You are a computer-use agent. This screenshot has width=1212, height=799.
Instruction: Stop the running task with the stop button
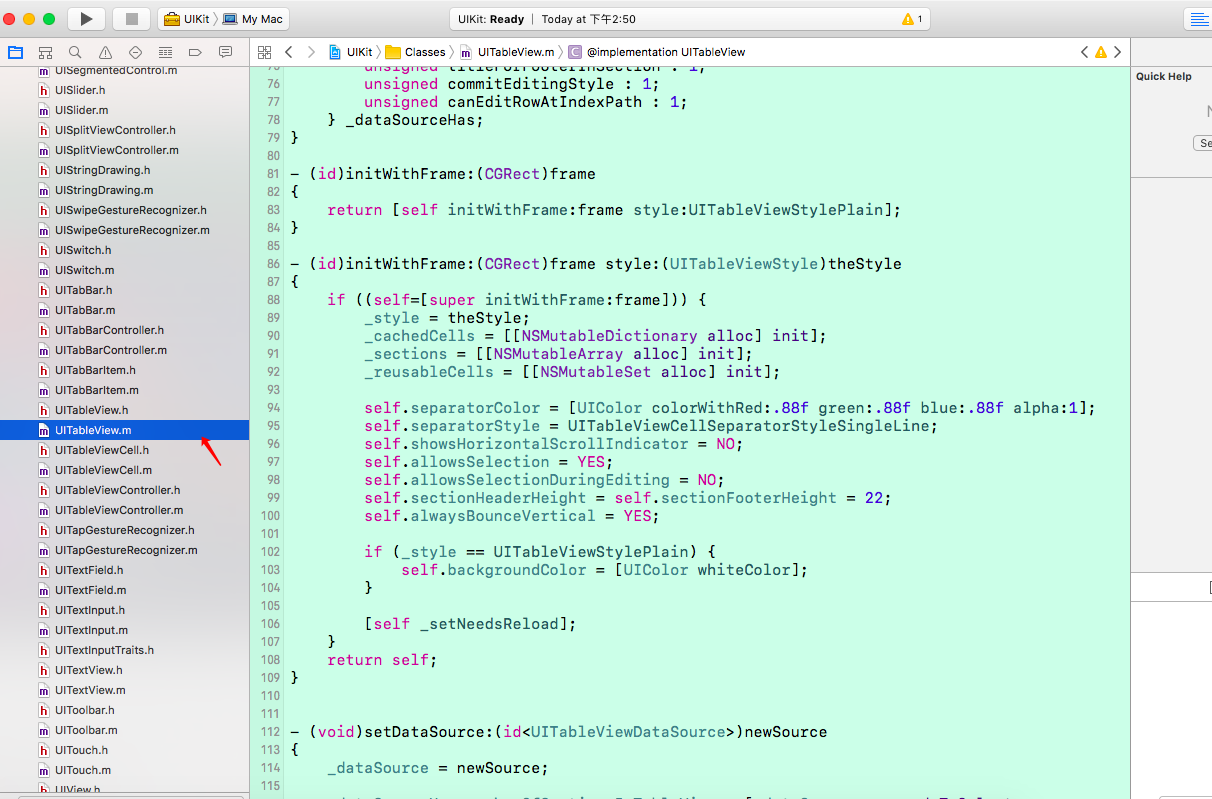coord(131,19)
